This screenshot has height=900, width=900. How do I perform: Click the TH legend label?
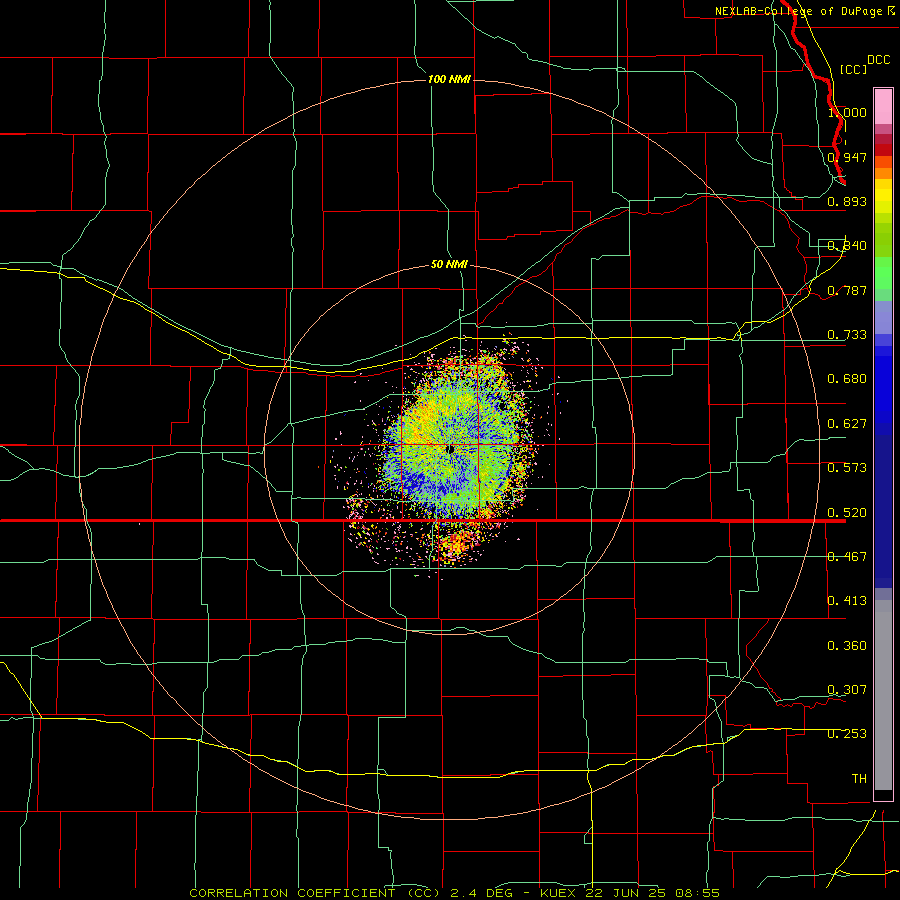coord(859,779)
